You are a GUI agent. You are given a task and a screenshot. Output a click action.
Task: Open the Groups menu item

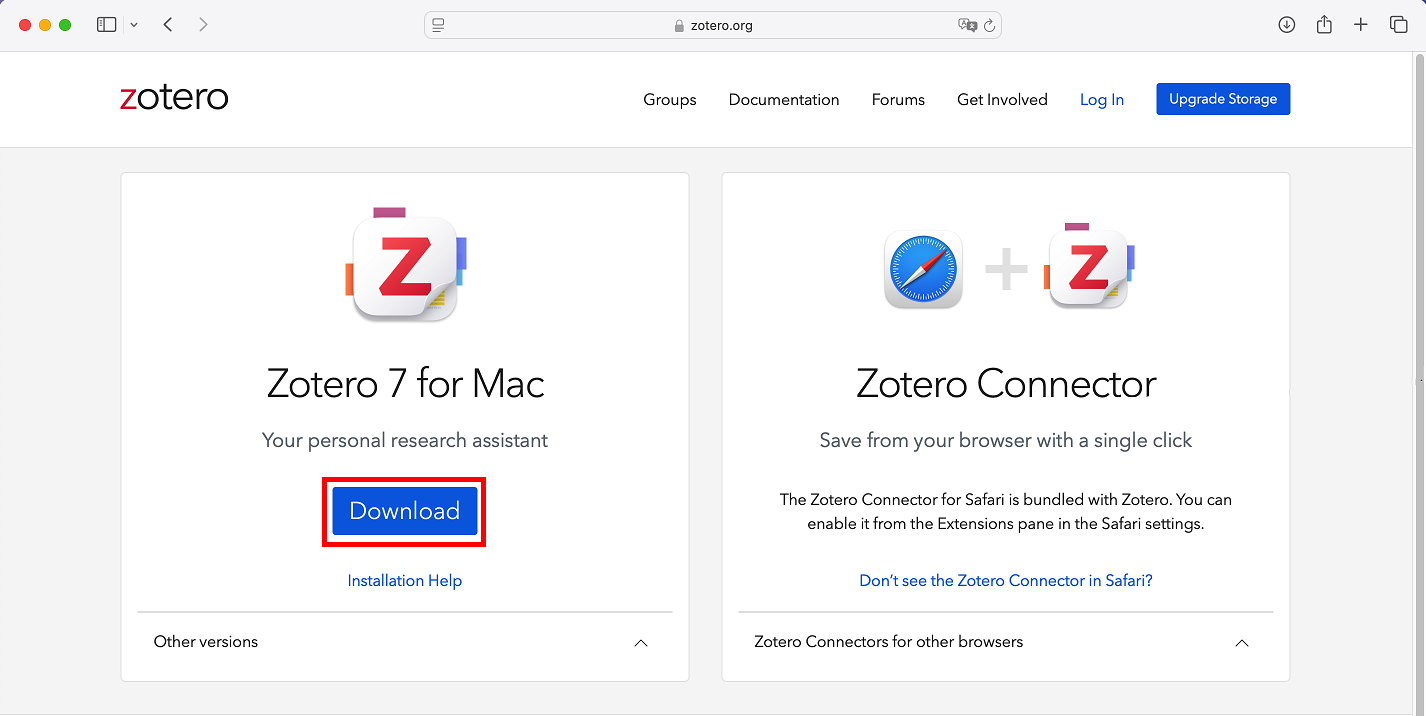click(670, 100)
